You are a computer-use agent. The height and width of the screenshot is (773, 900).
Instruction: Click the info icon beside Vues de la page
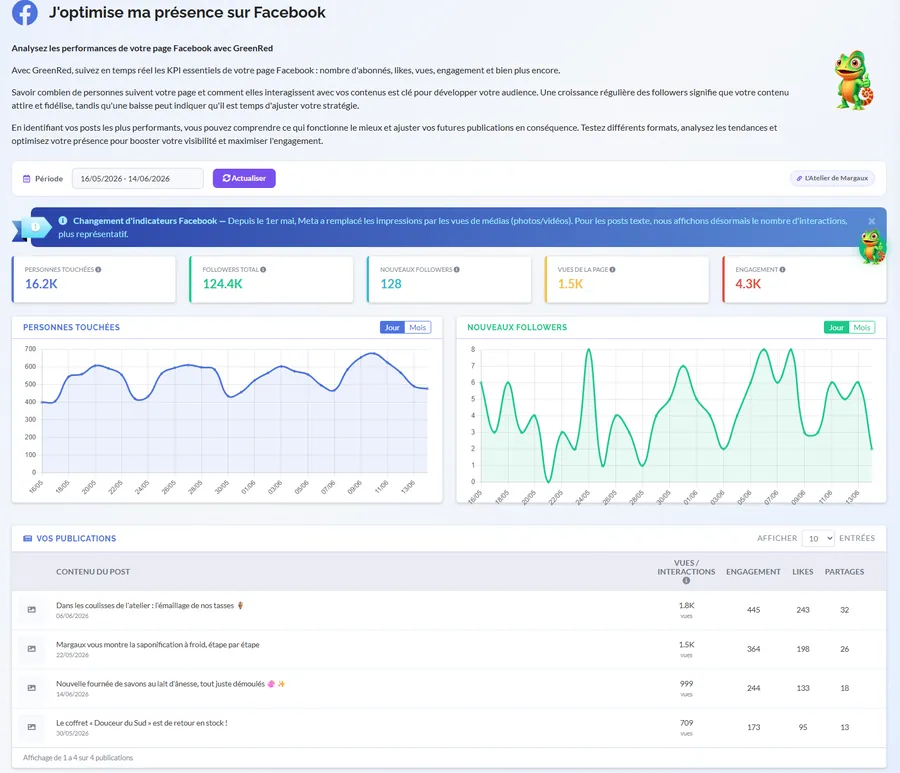(x=612, y=269)
